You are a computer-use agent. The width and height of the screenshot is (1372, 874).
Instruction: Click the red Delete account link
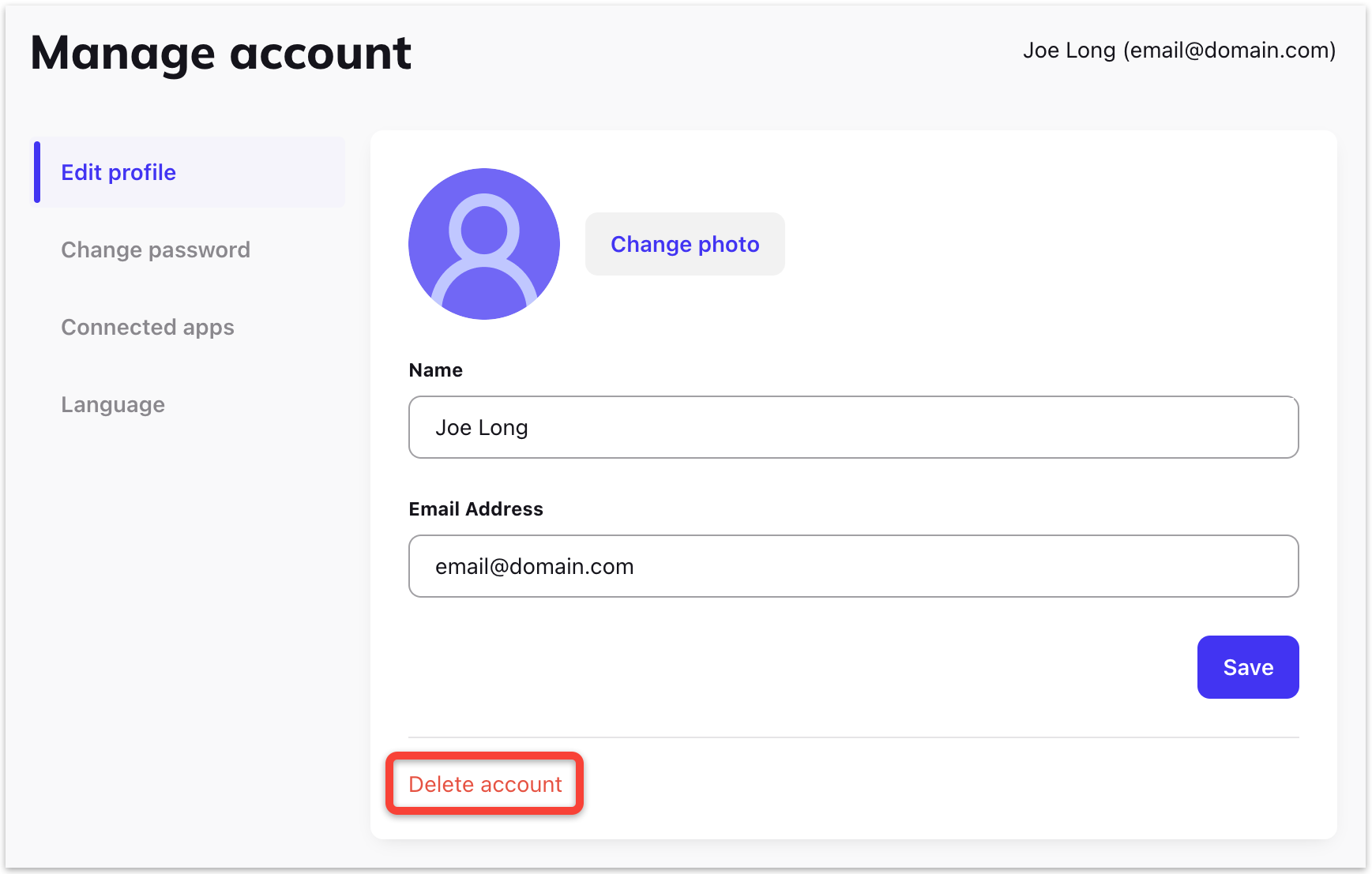tap(485, 784)
